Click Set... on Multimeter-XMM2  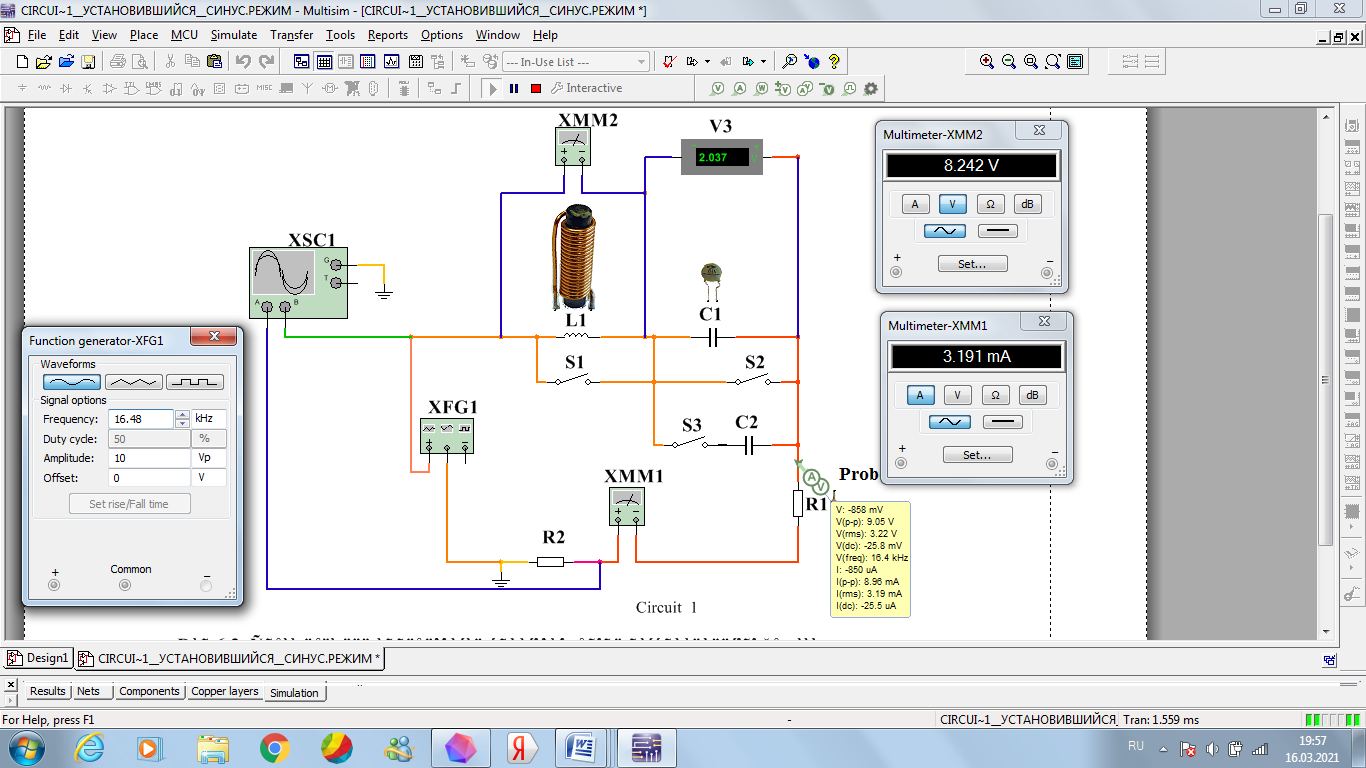click(x=972, y=264)
